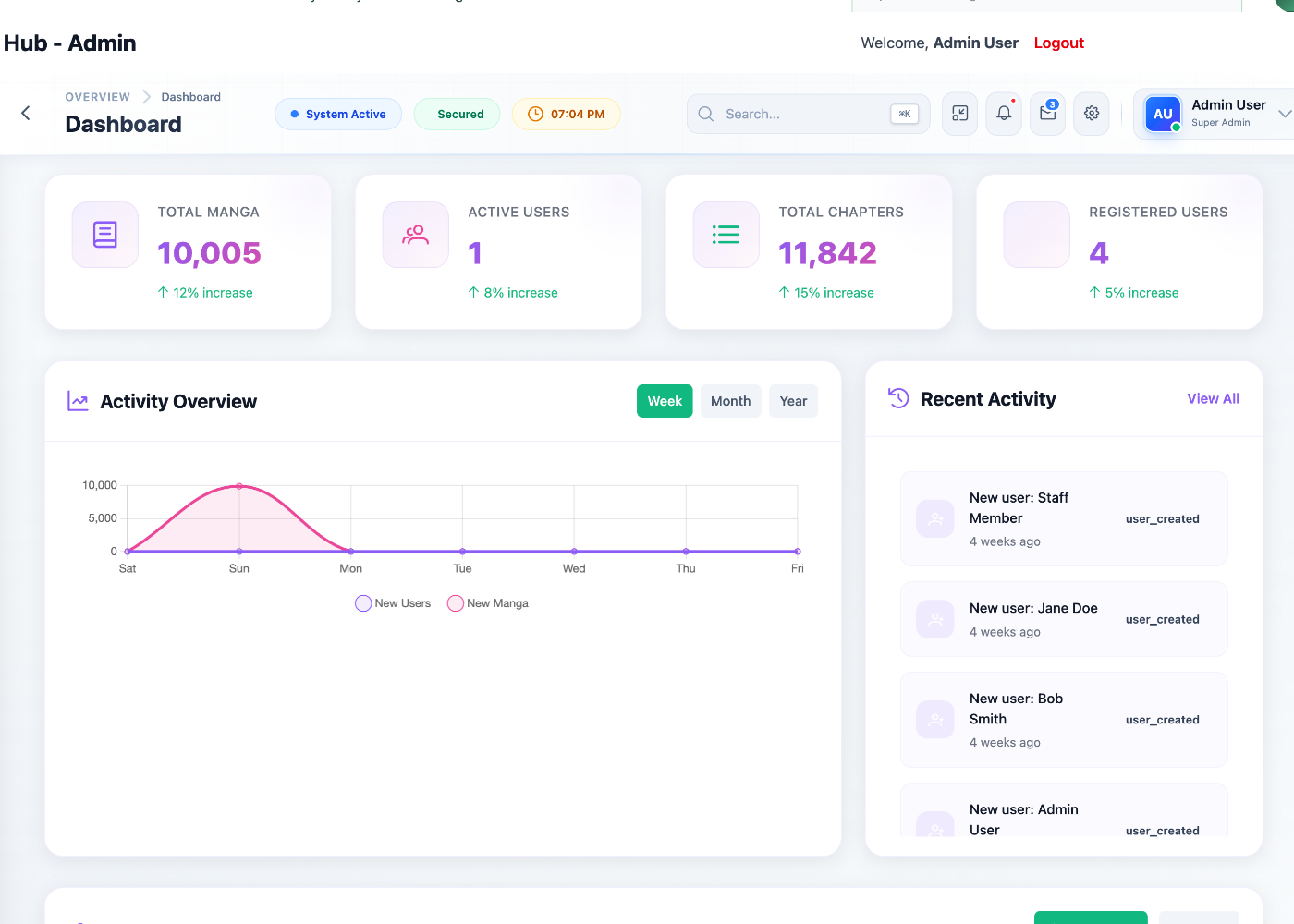Screen dimensions: 1294x924
Task: Open the fullscreen toggle icon in header
Action: 960,114
